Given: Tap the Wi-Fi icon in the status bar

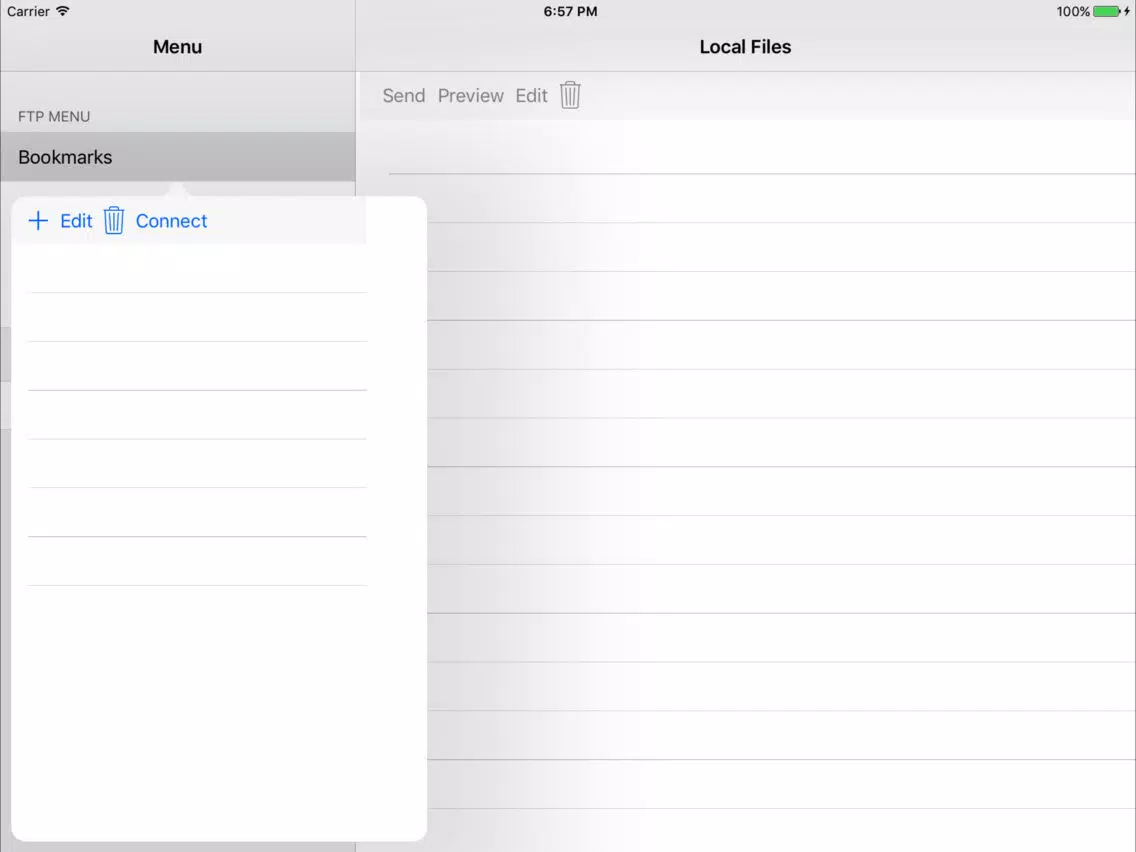Looking at the screenshot, I should coord(63,11).
